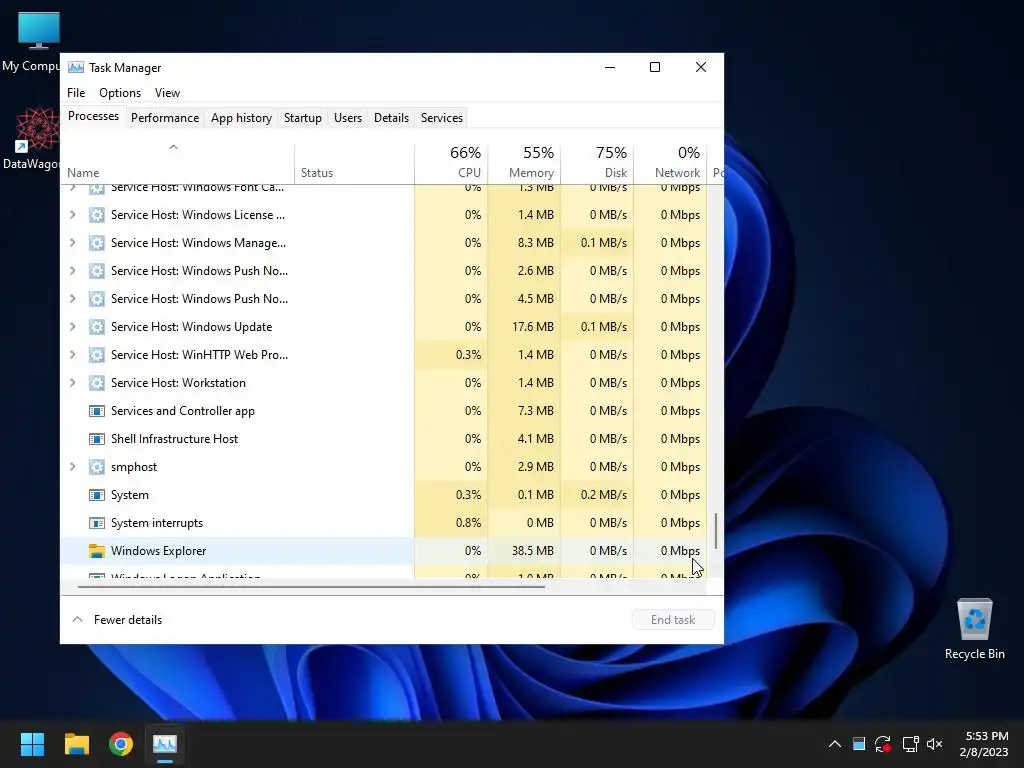
Task: Click the 38.5 MB memory value
Action: tap(532, 551)
